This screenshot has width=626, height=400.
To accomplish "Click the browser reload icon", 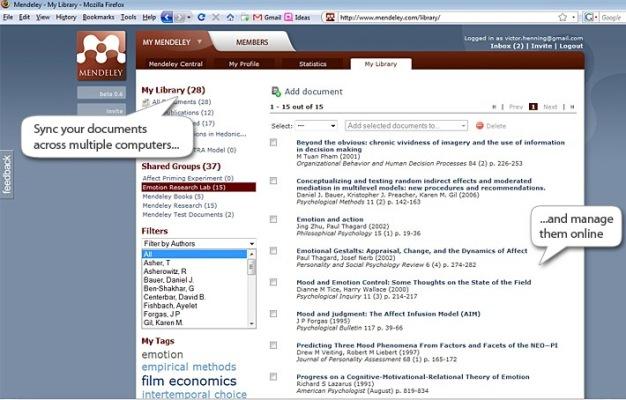I will [x=202, y=17].
